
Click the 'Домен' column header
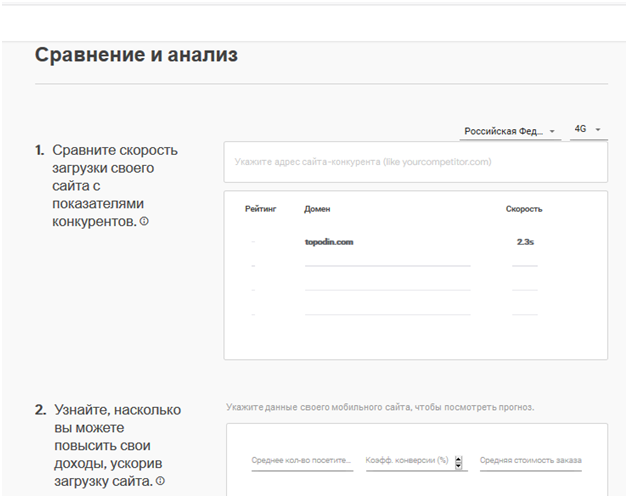317,209
